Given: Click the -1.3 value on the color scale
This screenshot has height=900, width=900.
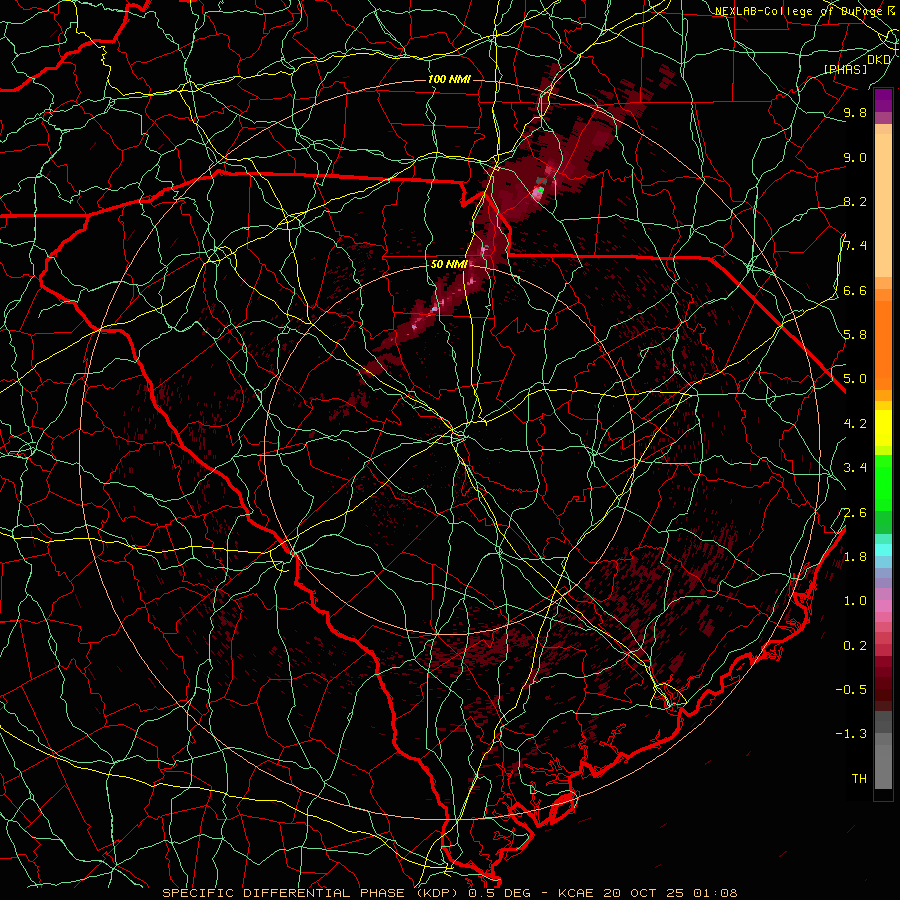Looking at the screenshot, I should click(x=851, y=734).
